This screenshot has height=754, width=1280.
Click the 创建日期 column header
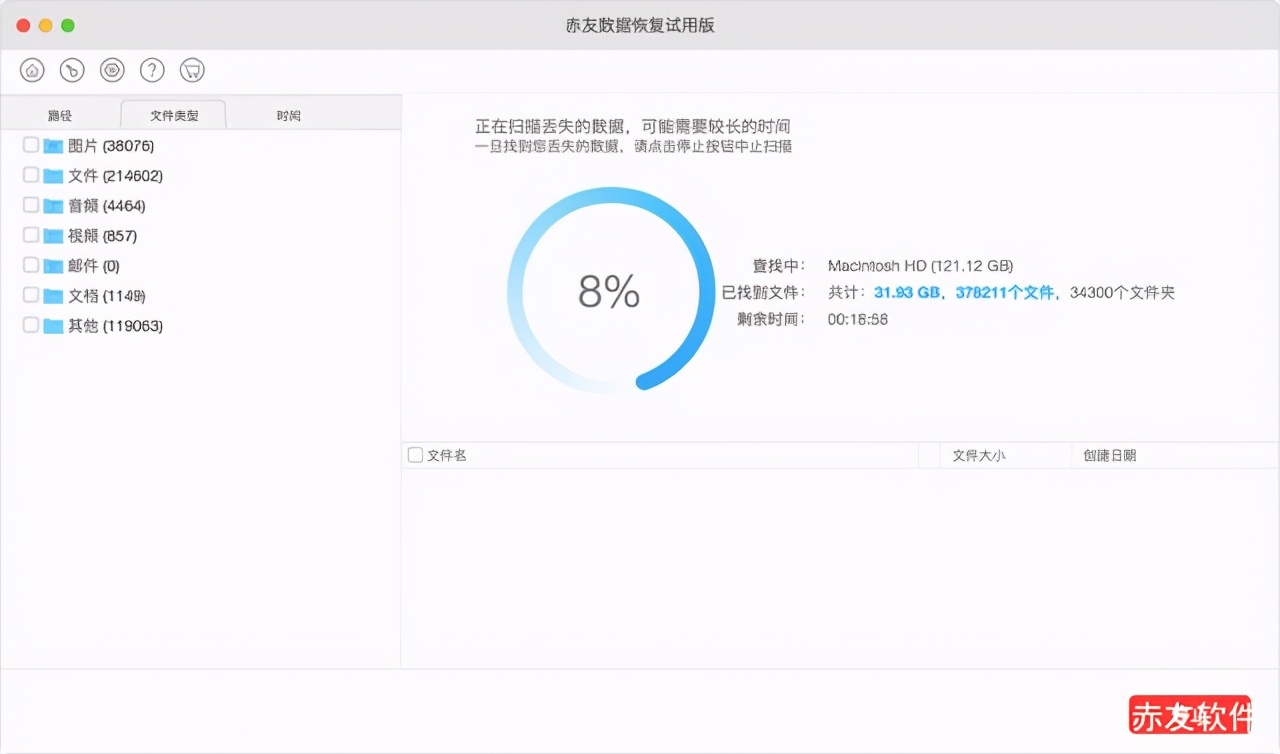point(1108,454)
